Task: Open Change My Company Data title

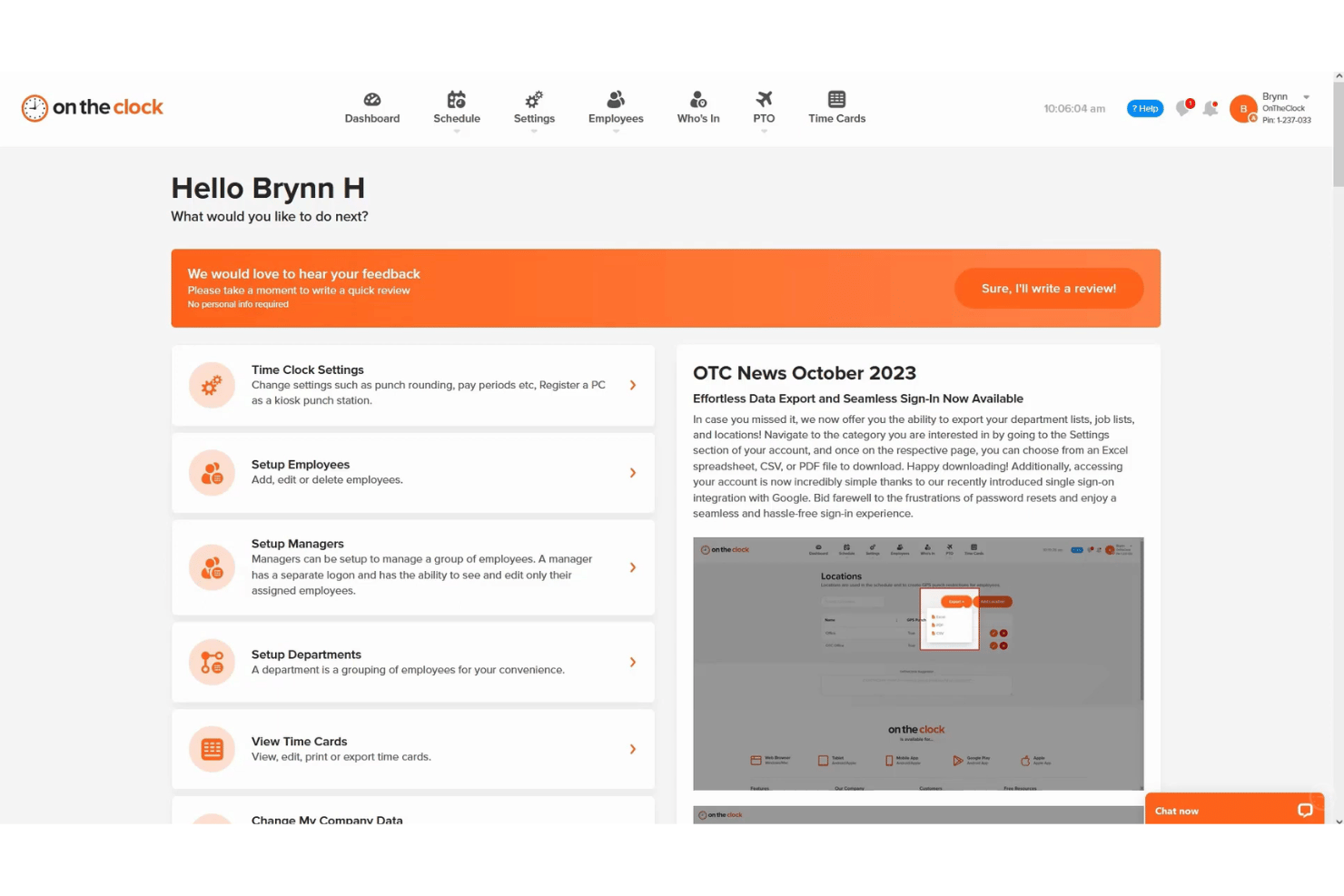Action: pos(327,819)
